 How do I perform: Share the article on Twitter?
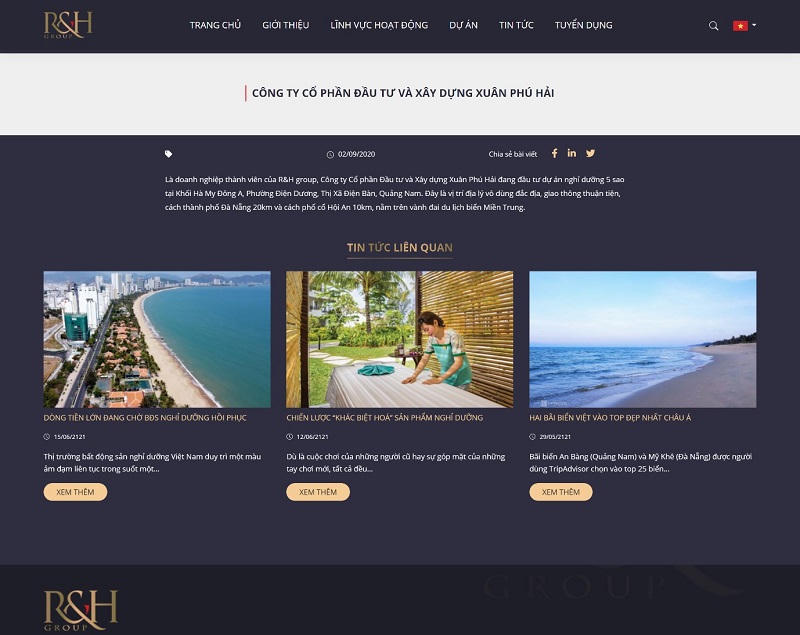(x=590, y=153)
